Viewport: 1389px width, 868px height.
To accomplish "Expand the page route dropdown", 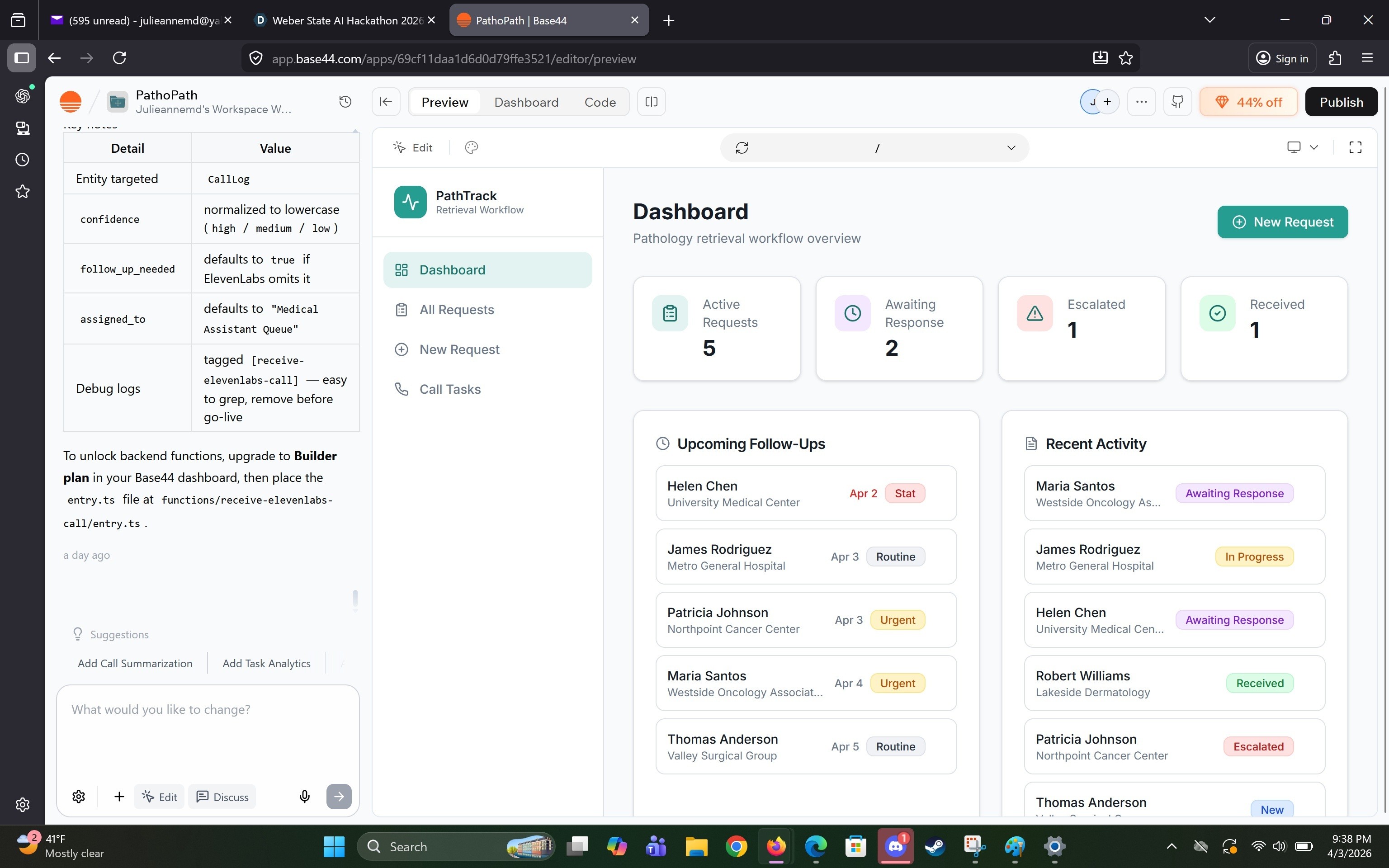I will click(x=1011, y=148).
